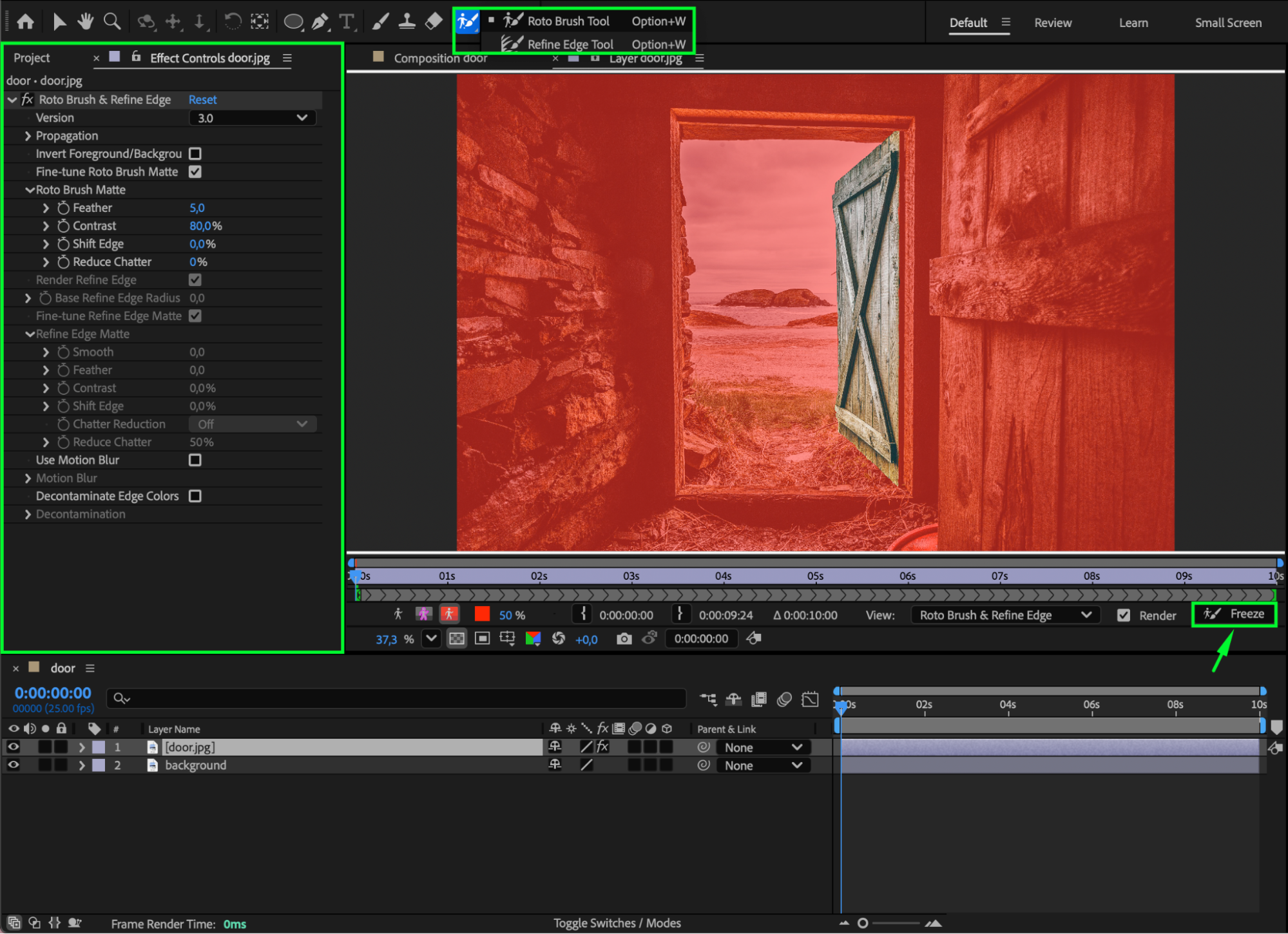This screenshot has width=1288, height=934.
Task: Toggle transparency grid icon in viewer
Action: coord(457,638)
